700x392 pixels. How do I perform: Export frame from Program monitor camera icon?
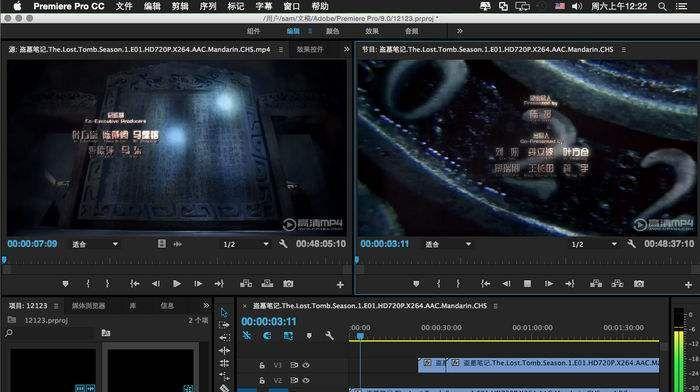[639, 284]
